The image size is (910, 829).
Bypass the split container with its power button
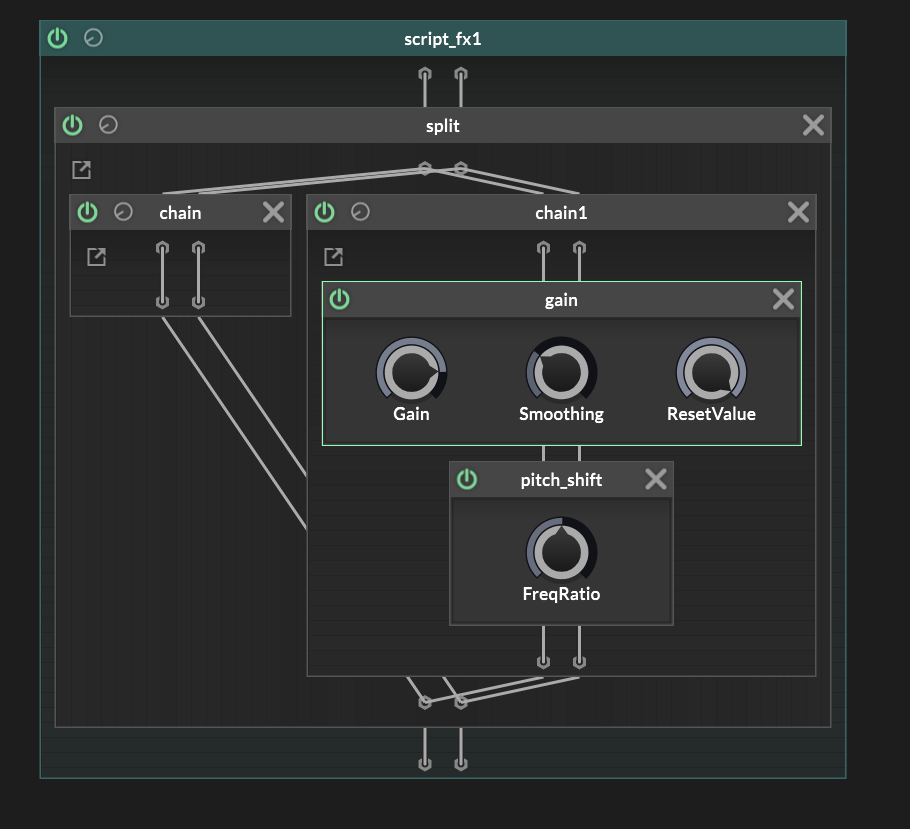[73, 125]
